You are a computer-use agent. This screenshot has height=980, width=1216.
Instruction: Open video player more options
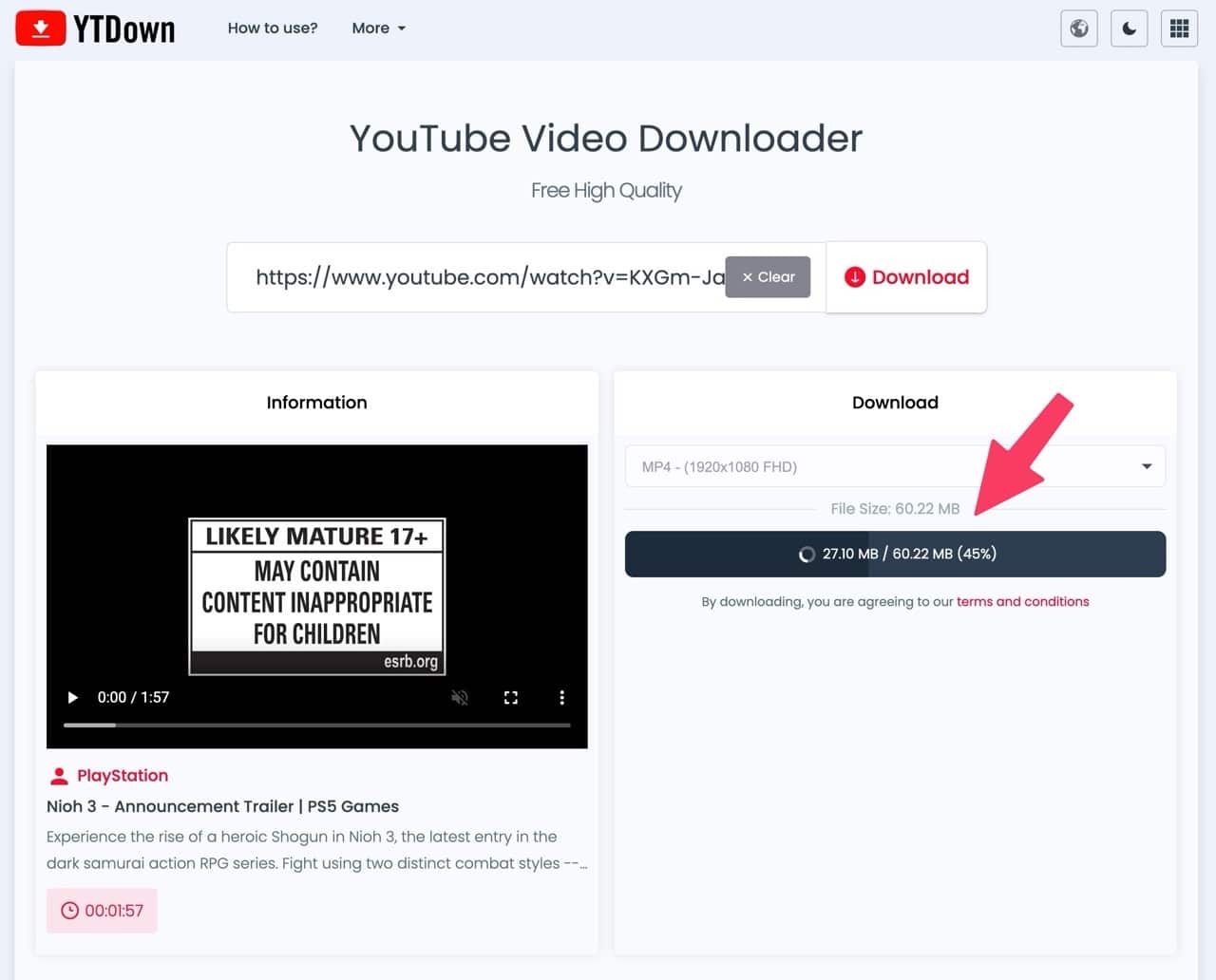tap(561, 698)
